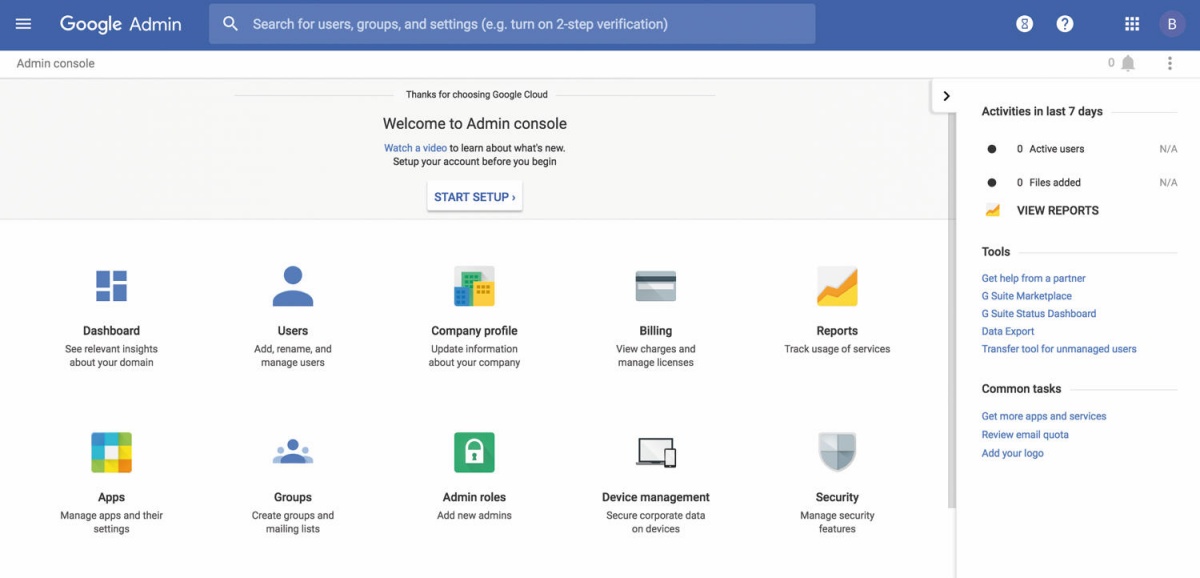
Task: Click the View Reports chart icon
Action: (992, 211)
